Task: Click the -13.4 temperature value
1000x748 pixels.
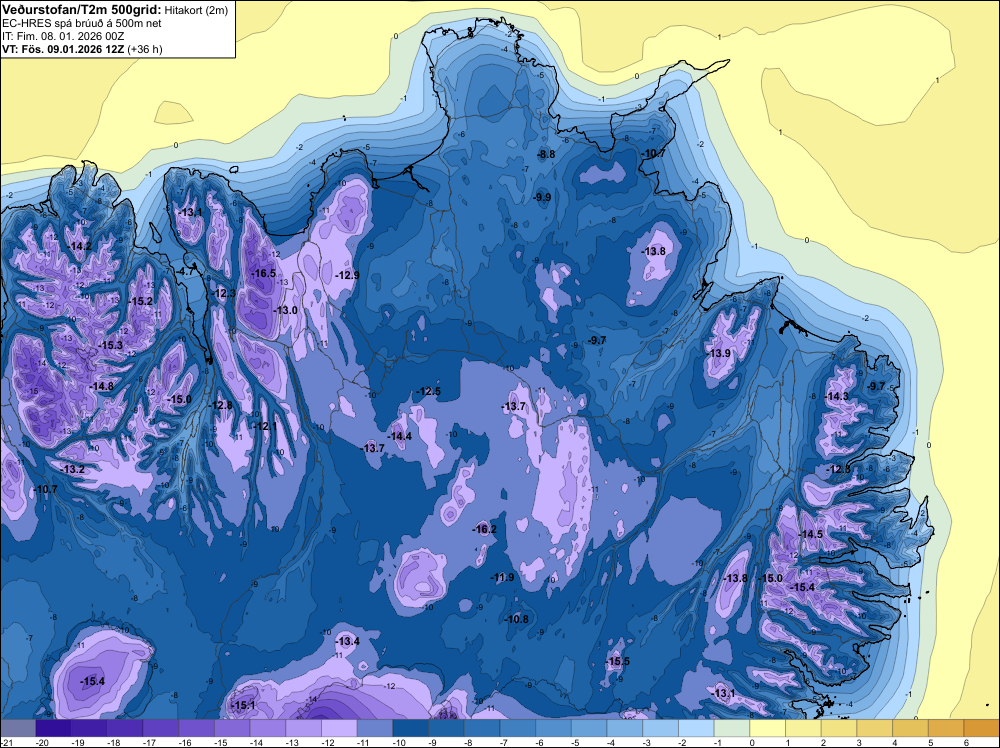Action: [x=348, y=642]
